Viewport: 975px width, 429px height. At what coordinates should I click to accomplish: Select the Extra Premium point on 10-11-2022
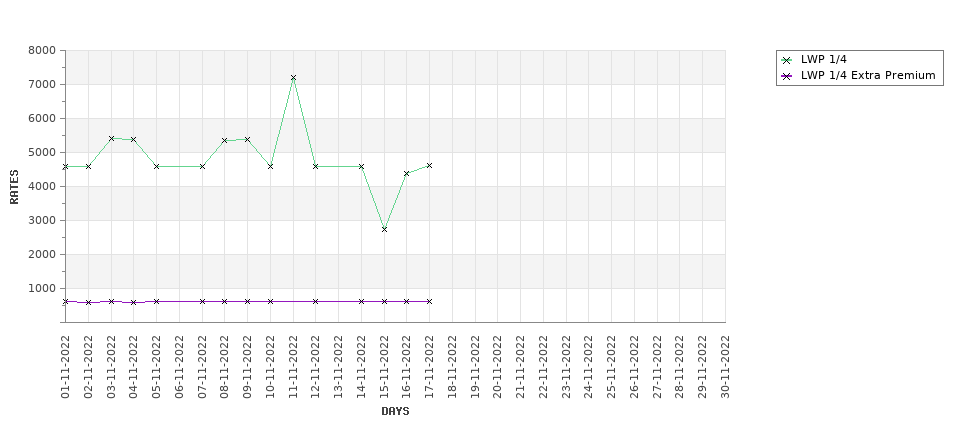(270, 302)
